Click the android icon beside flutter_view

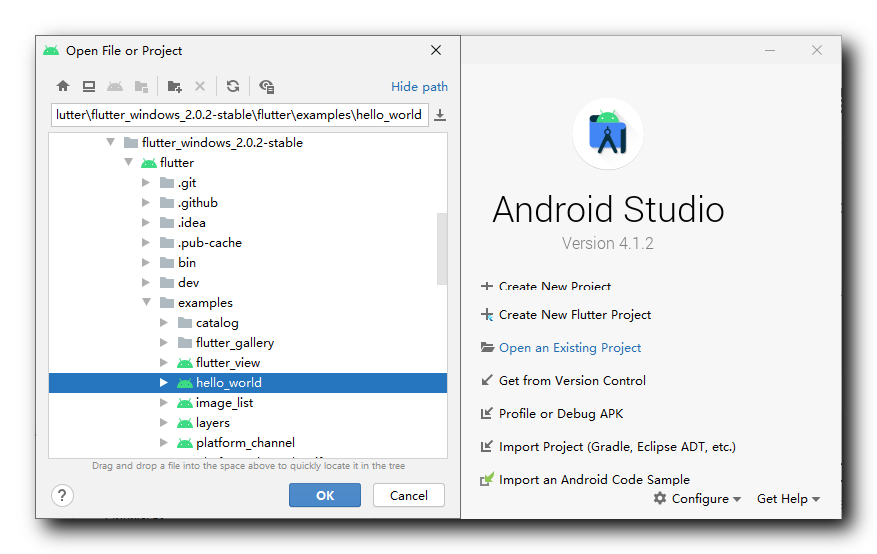tap(185, 363)
